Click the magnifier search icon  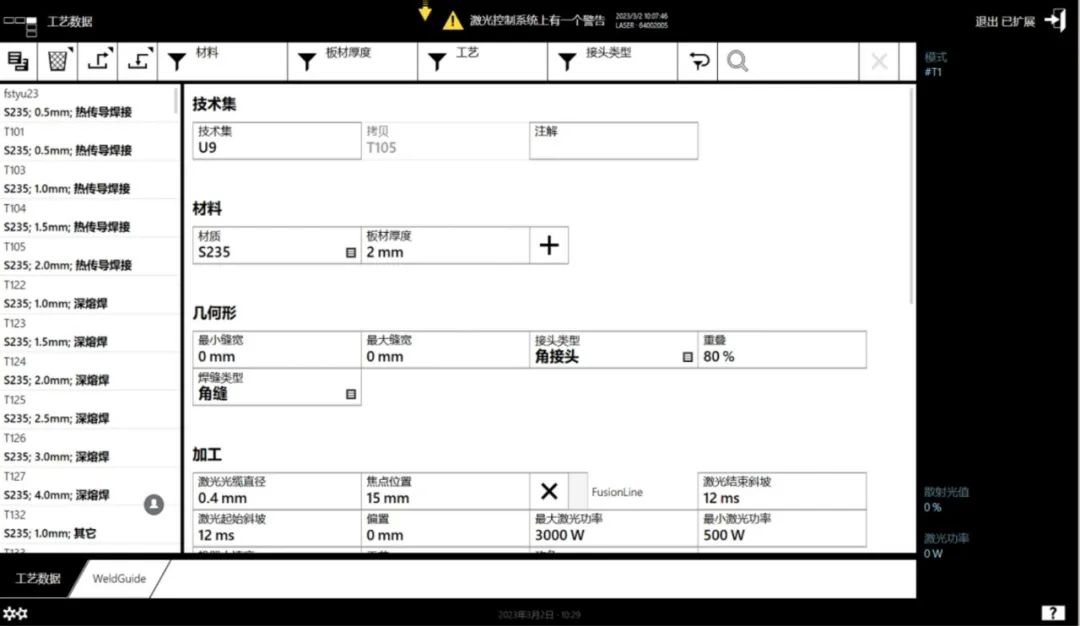pos(737,61)
